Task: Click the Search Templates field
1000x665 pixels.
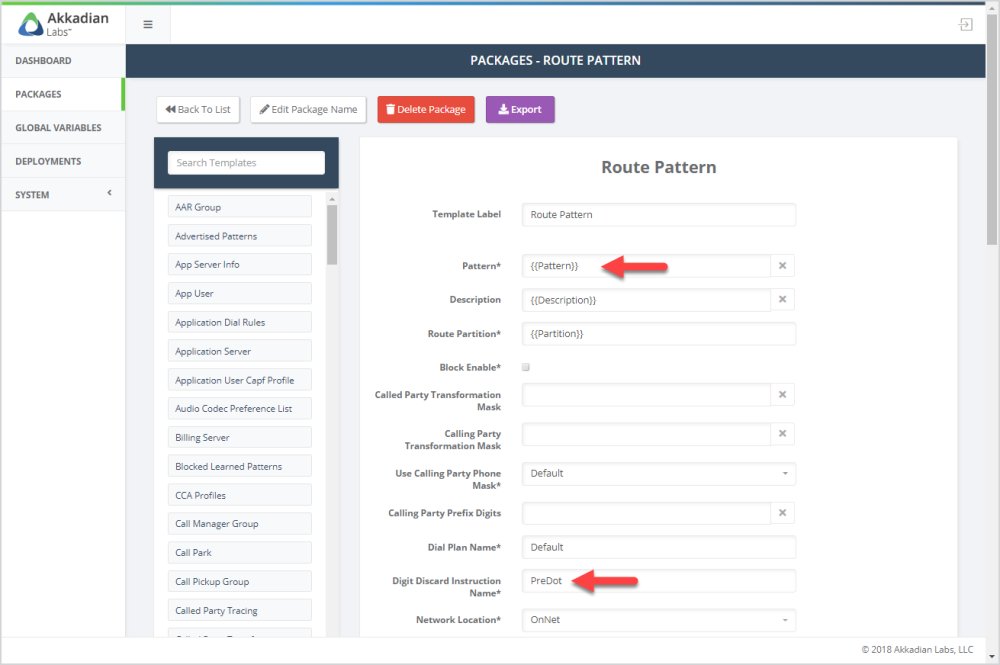Action: [x=246, y=163]
